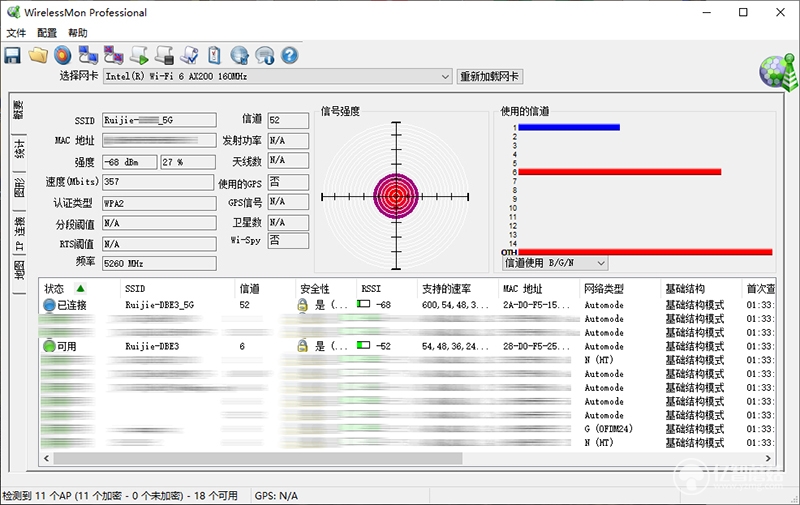Click the AP list scrollbar right arrow
Image resolution: width=800 pixels, height=505 pixels.
(768, 458)
